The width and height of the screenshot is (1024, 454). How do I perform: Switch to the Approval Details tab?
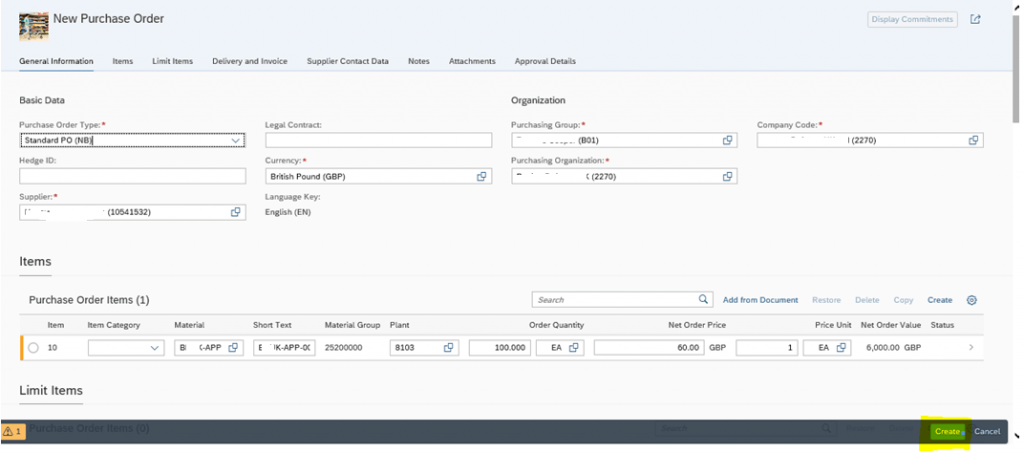point(545,61)
